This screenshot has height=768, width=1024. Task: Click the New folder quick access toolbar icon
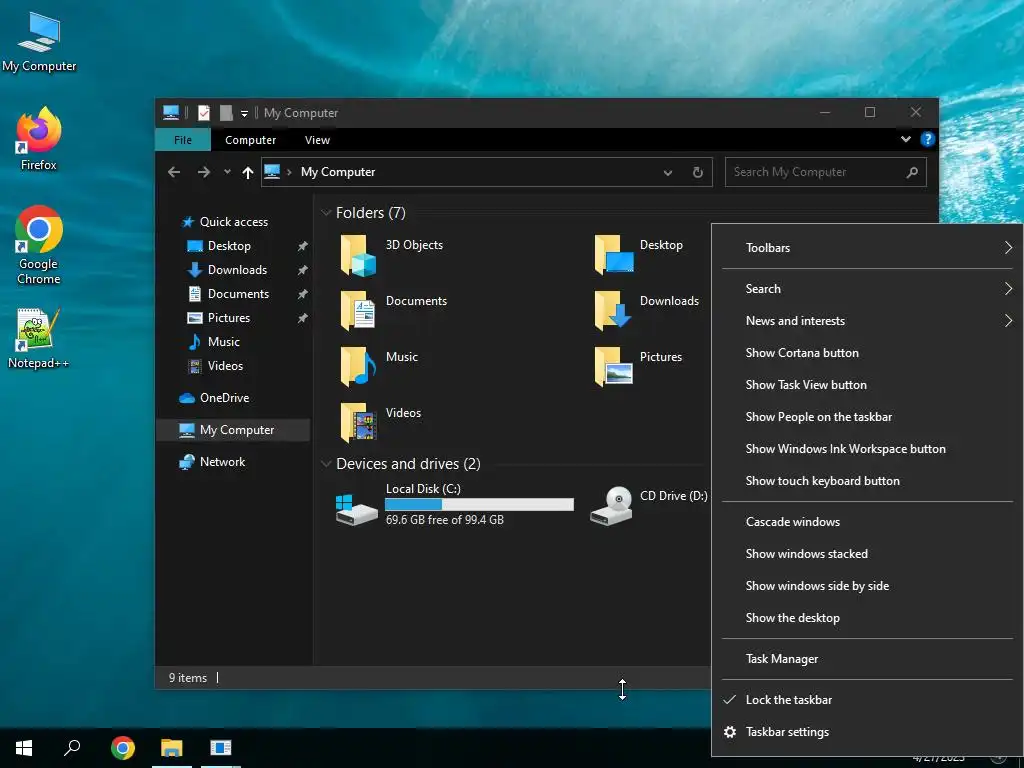[x=226, y=113]
